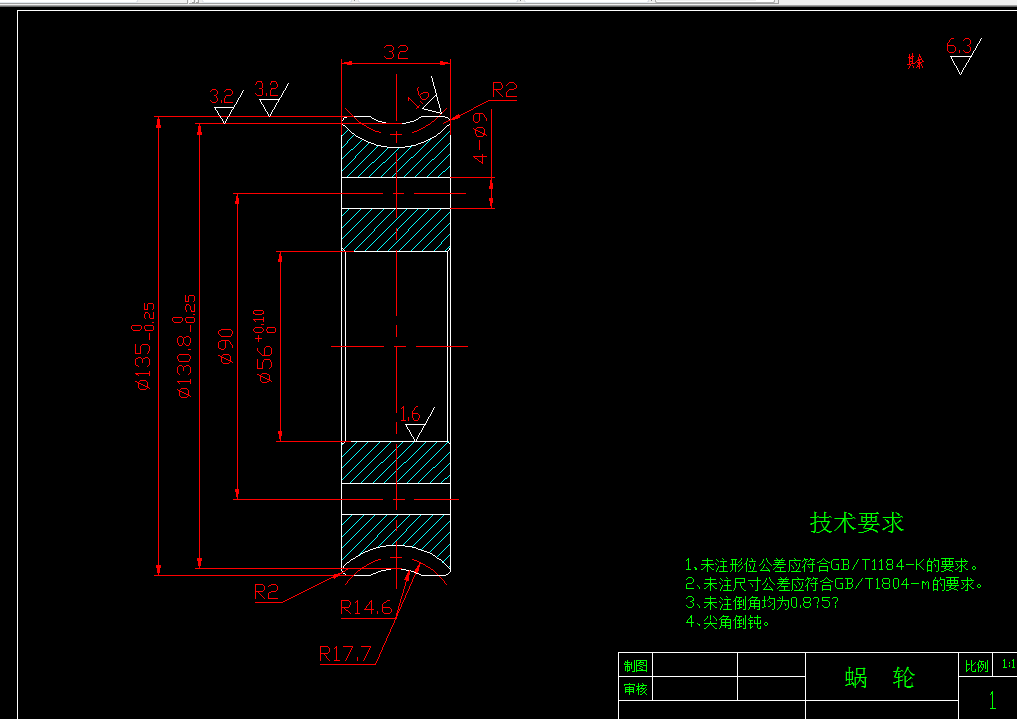Select the ø135 outer diameter dimension

(145, 346)
